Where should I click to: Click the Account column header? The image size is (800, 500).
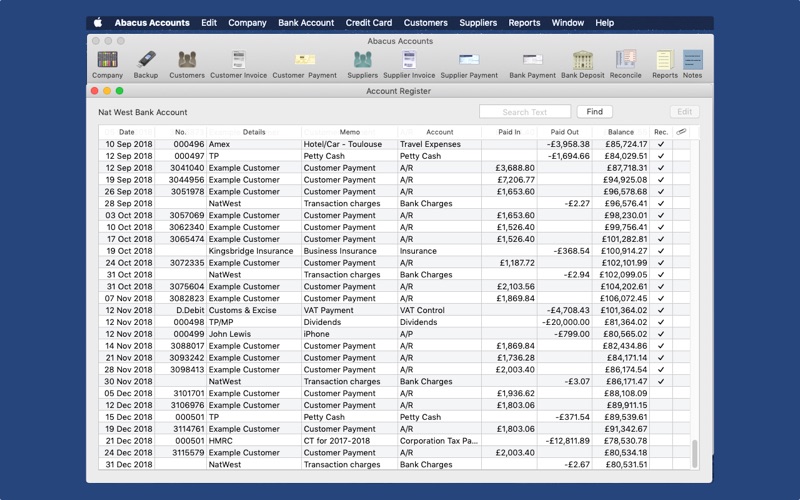pos(439,132)
